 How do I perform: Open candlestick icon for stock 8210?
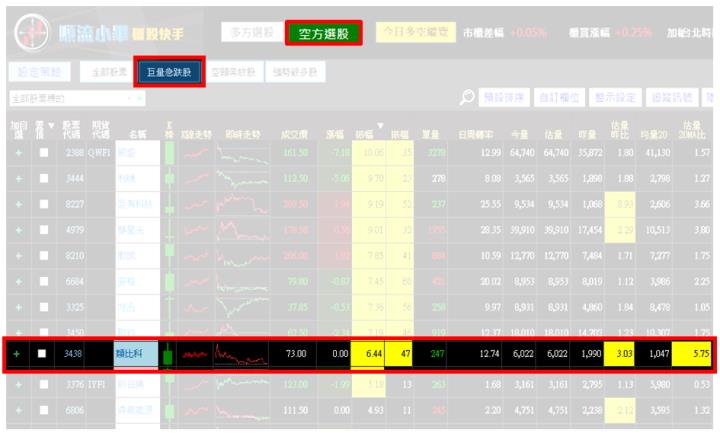pos(169,255)
